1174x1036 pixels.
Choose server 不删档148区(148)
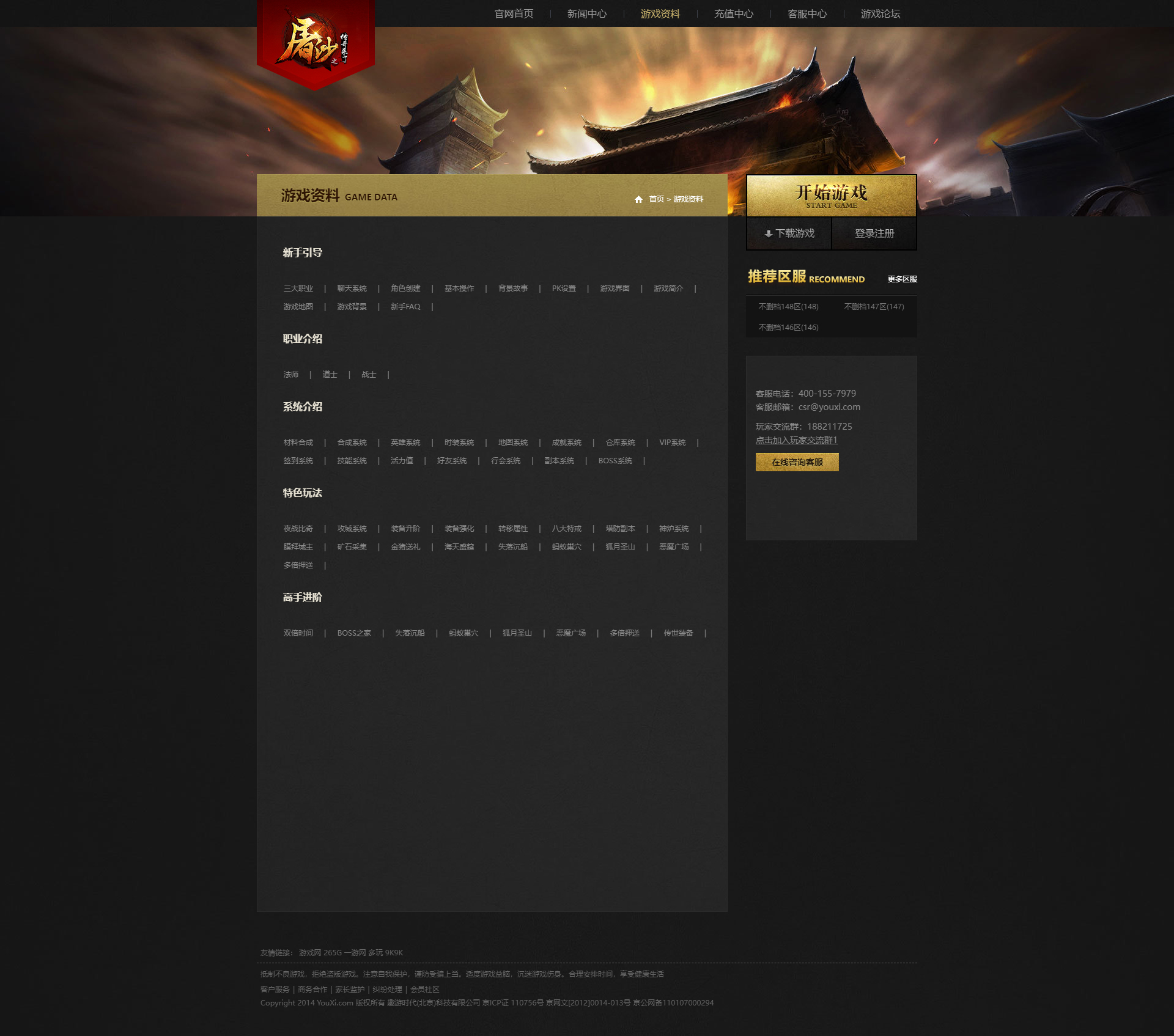(x=788, y=307)
